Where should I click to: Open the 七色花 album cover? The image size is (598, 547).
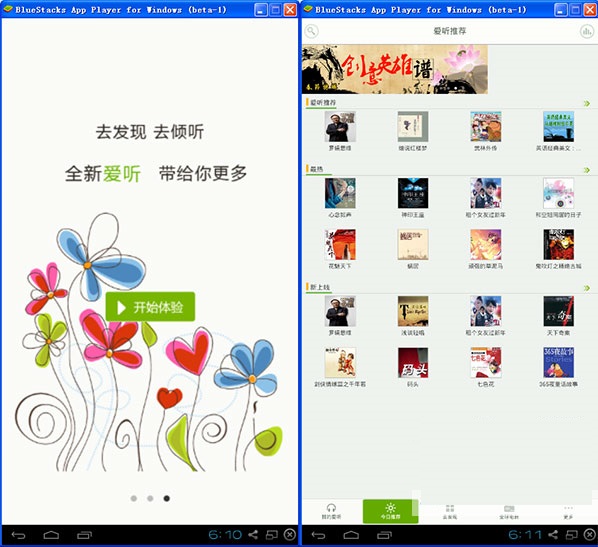pos(485,362)
